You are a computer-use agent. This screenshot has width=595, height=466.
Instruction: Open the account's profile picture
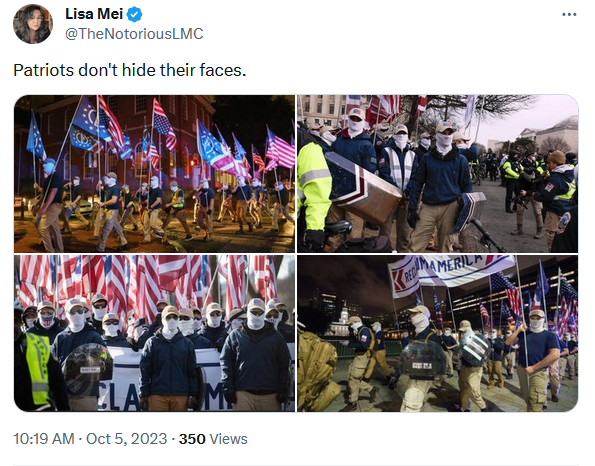coord(33,24)
